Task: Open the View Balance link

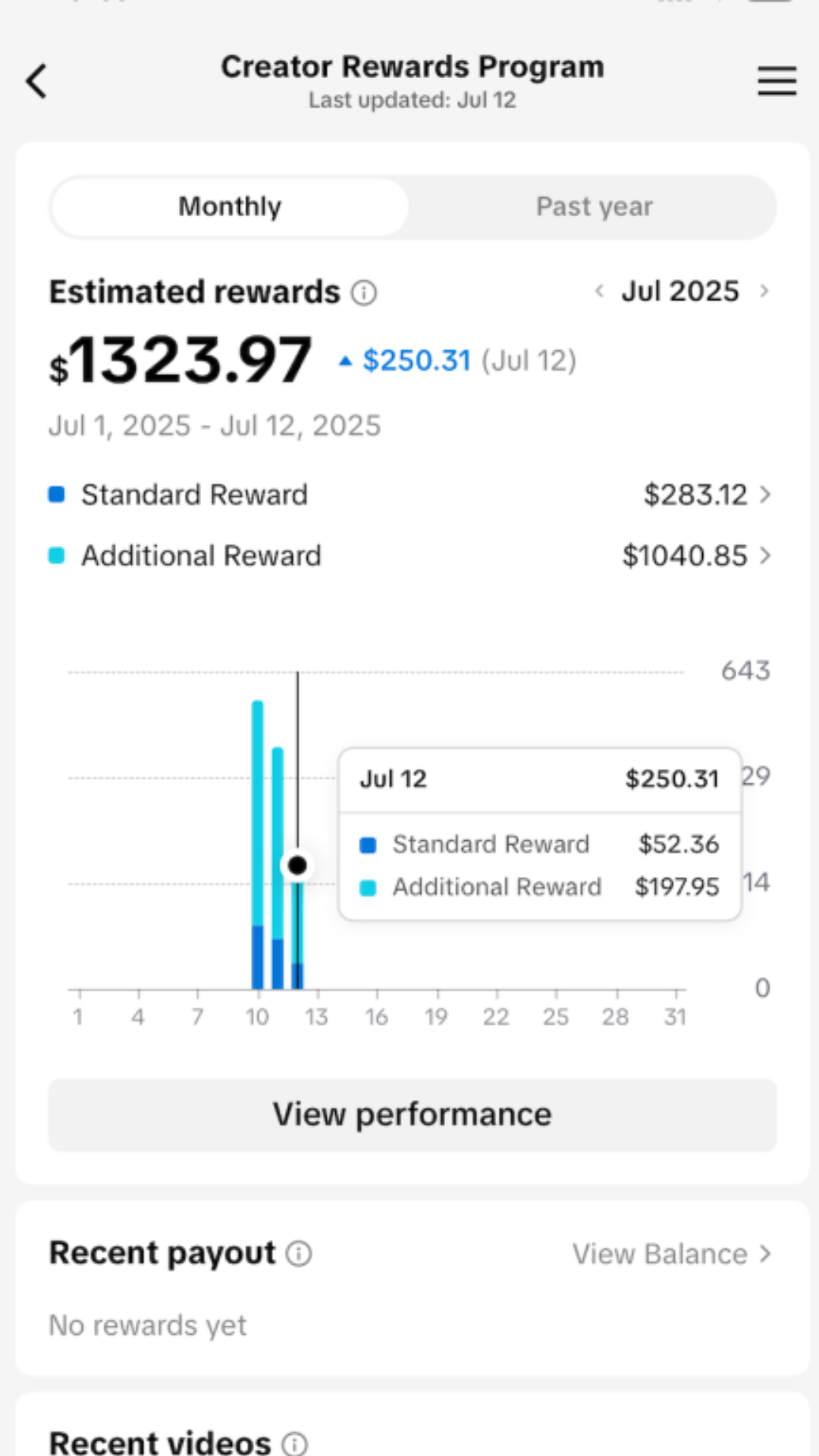Action: click(x=671, y=1254)
